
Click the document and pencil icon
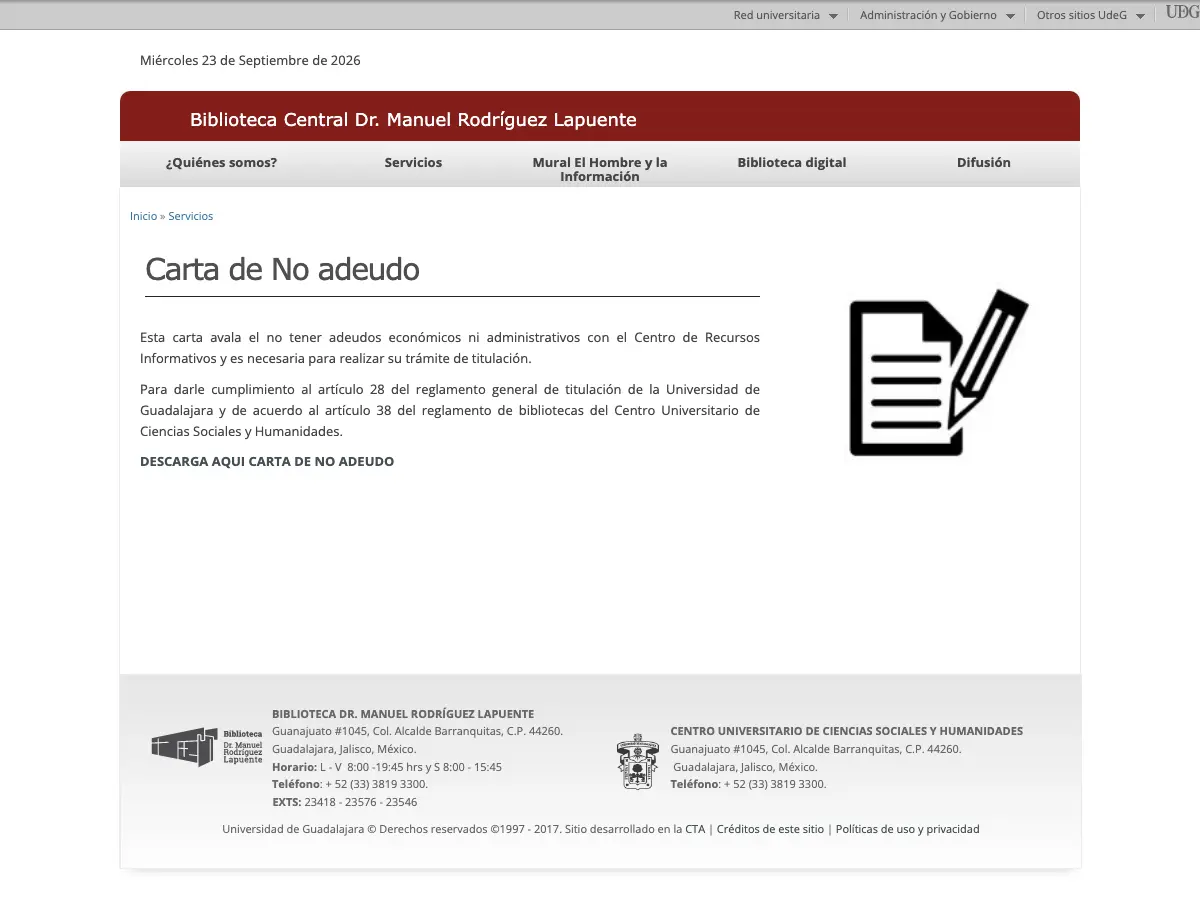click(938, 373)
